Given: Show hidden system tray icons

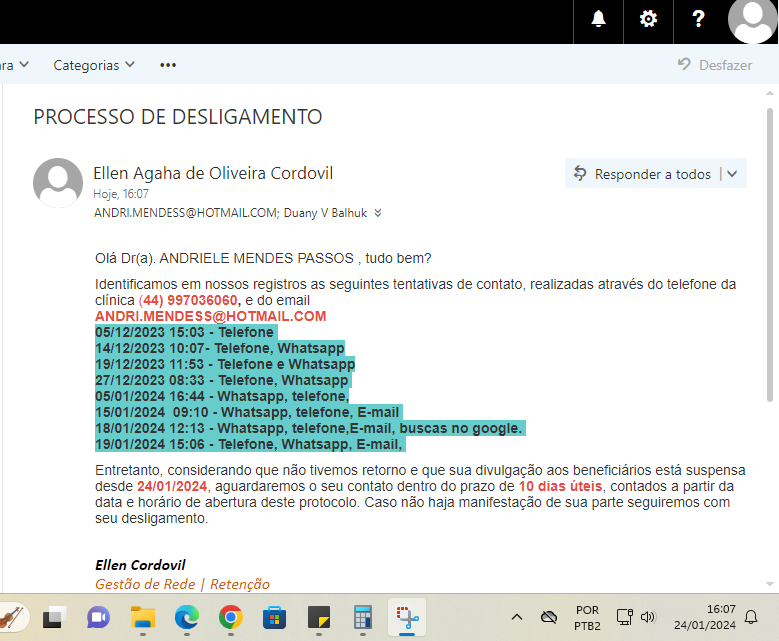Looking at the screenshot, I should 517,617.
